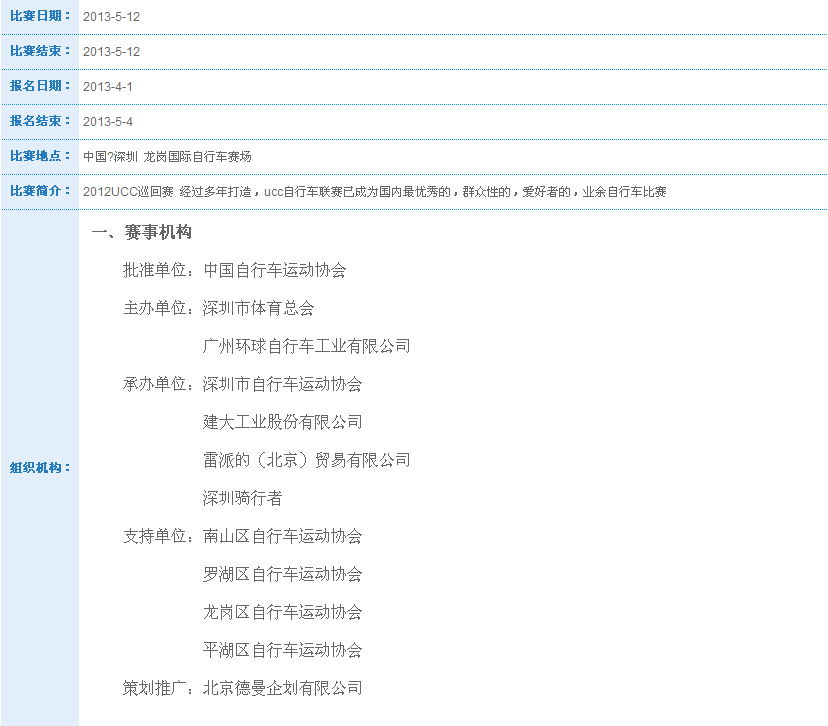The width and height of the screenshot is (828, 726).
Task: Click the 比赛日期 row label
Action: pos(40,16)
